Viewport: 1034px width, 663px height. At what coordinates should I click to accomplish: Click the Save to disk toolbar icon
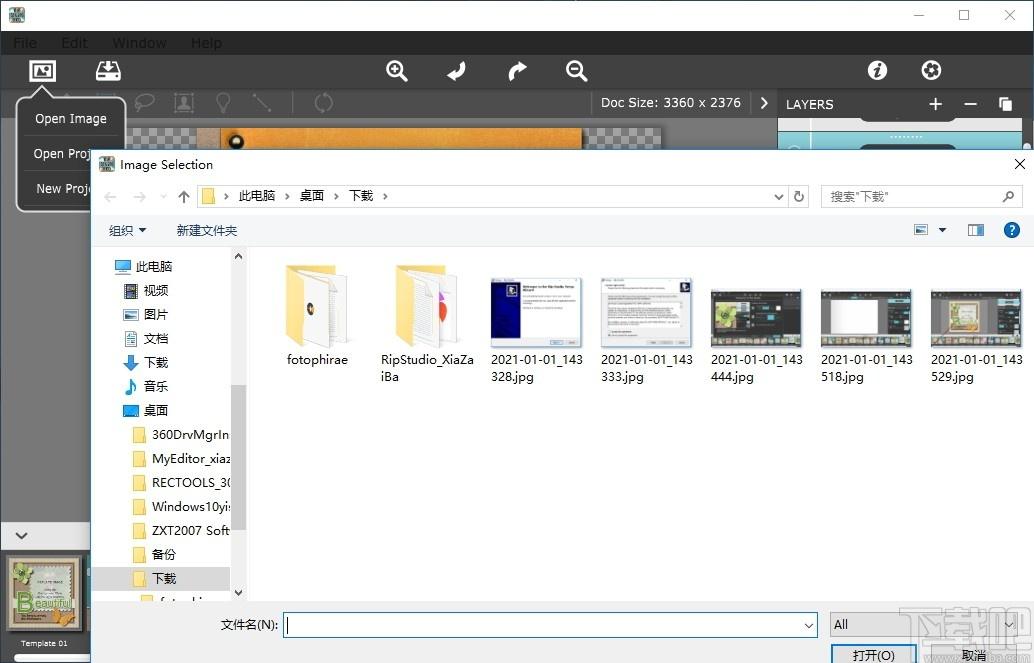[x=108, y=71]
